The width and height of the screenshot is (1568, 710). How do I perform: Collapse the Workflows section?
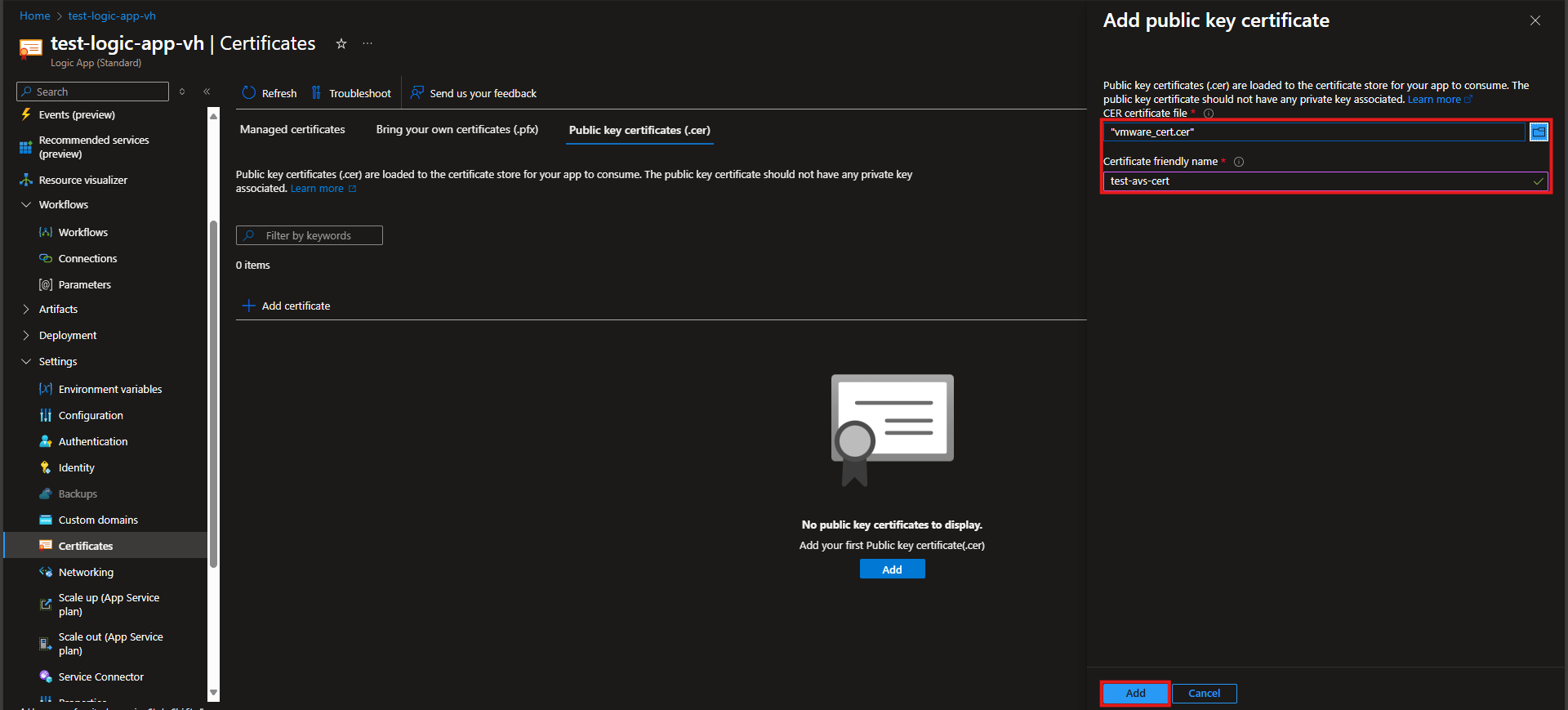point(26,204)
